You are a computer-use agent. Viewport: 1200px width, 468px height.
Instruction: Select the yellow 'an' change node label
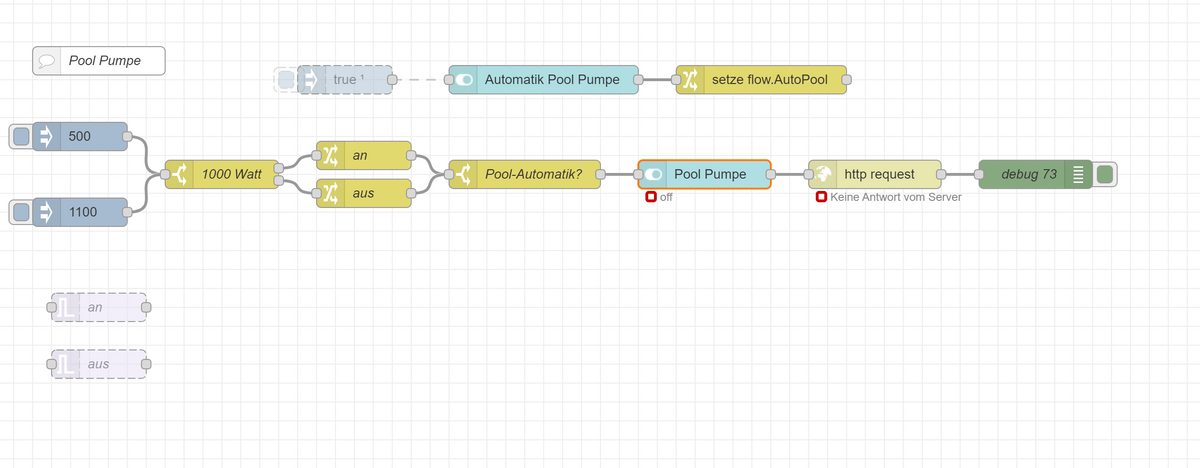360,156
